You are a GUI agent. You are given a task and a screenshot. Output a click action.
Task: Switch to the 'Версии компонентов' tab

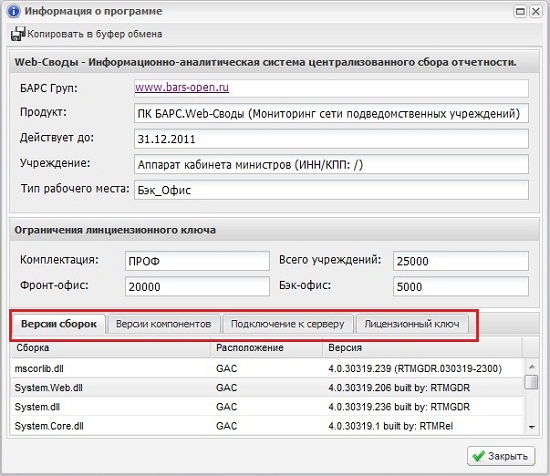point(163,324)
